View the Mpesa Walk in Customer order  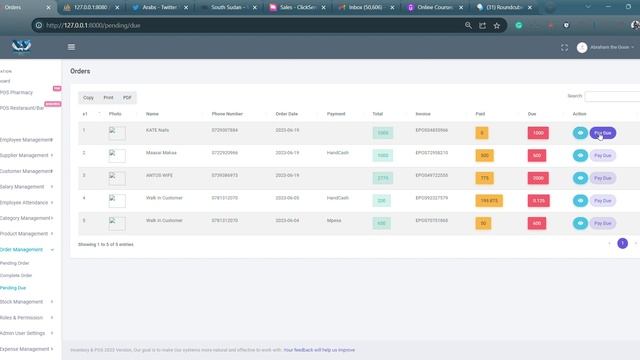pyautogui.click(x=580, y=223)
